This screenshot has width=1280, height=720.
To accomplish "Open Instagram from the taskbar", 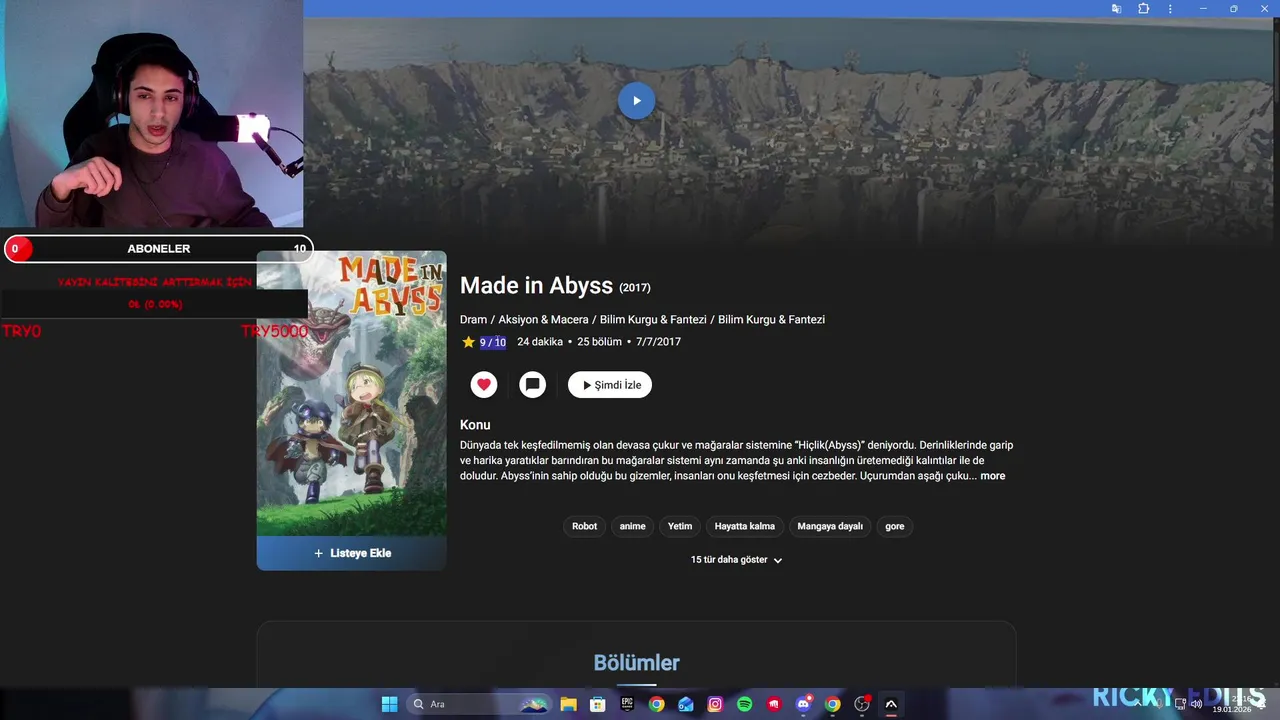I will click(715, 704).
